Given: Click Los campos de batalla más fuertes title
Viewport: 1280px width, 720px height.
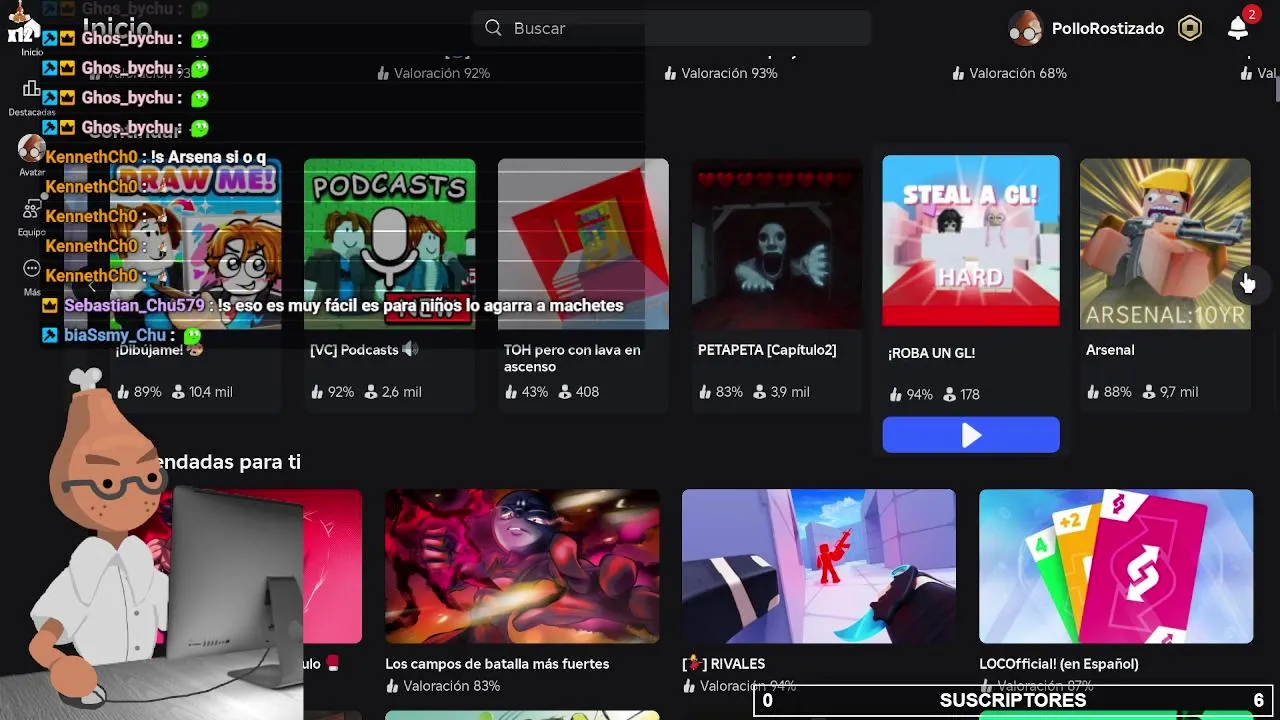Looking at the screenshot, I should (497, 664).
